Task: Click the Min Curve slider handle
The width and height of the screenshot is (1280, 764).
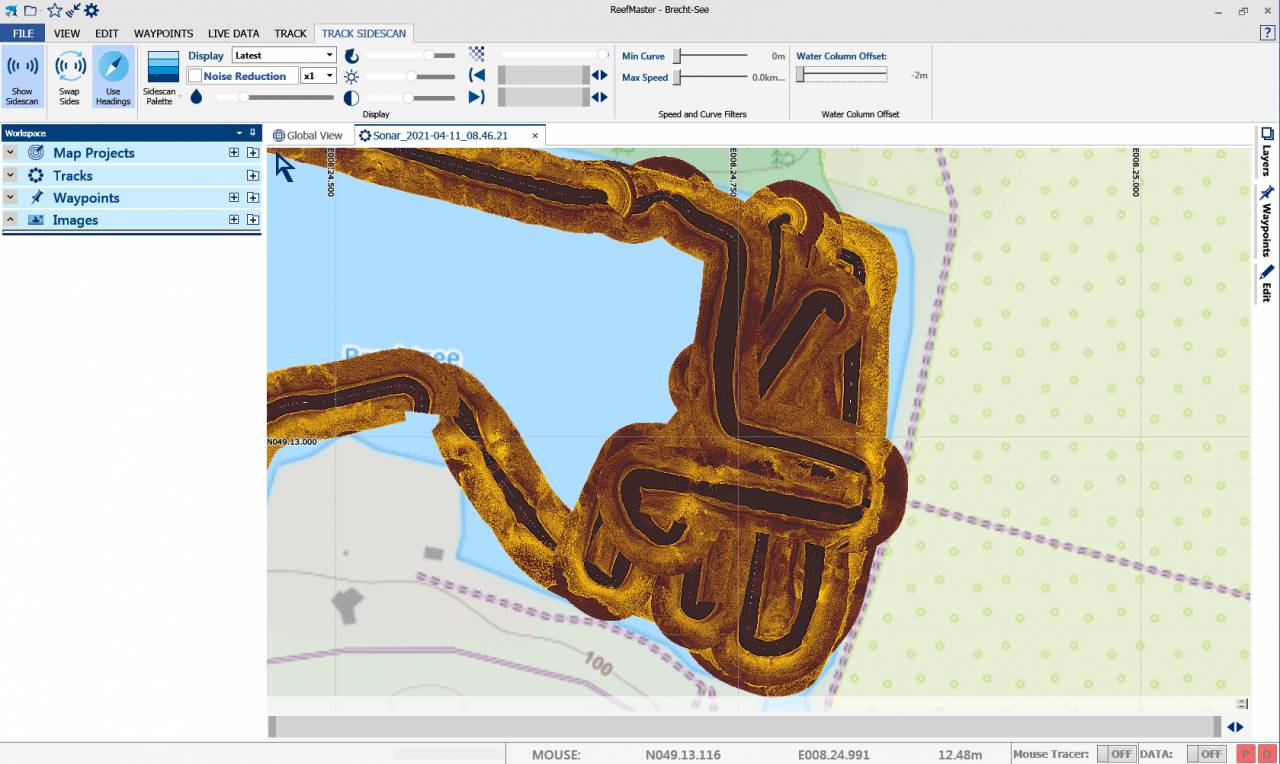Action: [677, 56]
